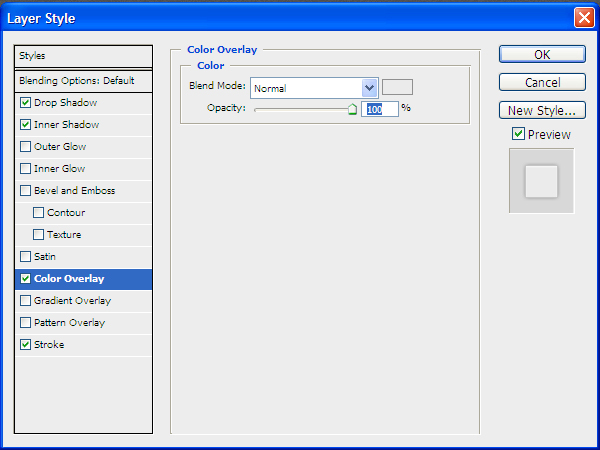Select the Stroke style row label
This screenshot has width=600, height=450.
pyautogui.click(x=49, y=344)
